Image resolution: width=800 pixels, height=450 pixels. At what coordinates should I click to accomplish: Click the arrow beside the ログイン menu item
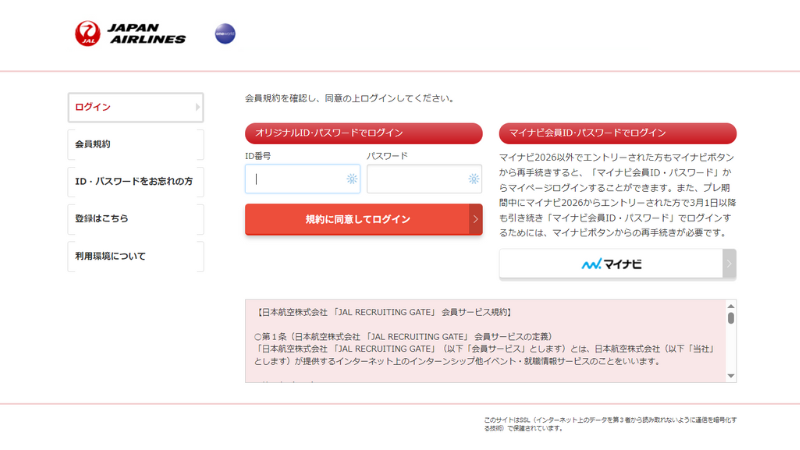pos(197,107)
